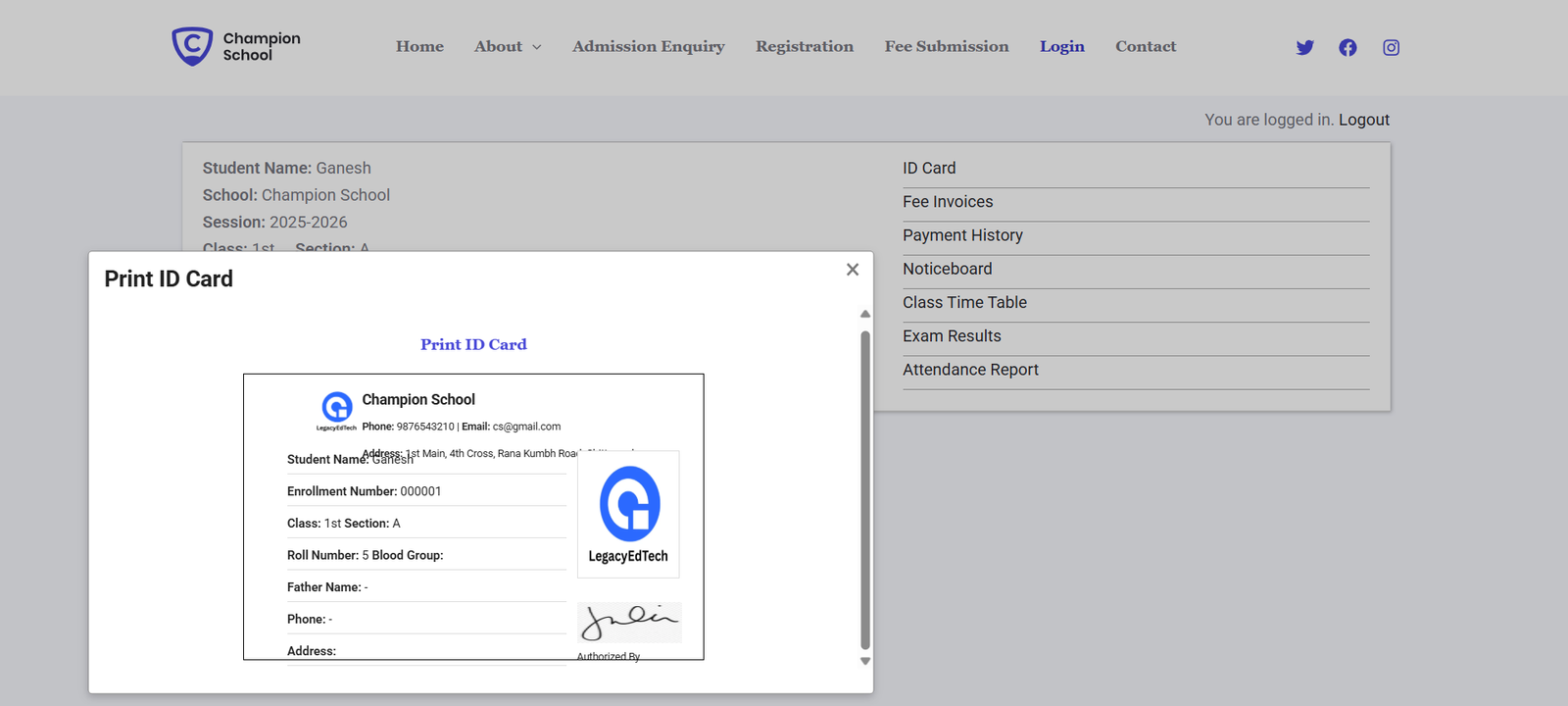Open the Twitter social link
This screenshot has width=1568, height=706.
[x=1304, y=47]
